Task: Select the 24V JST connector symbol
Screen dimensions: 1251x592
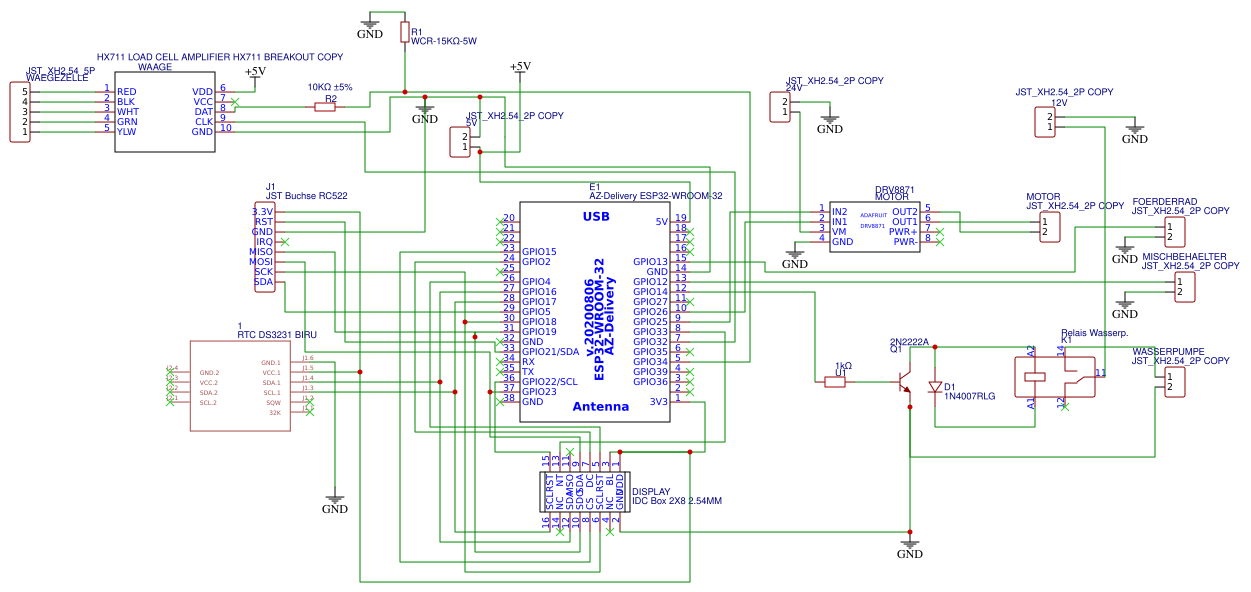Action: tap(780, 107)
